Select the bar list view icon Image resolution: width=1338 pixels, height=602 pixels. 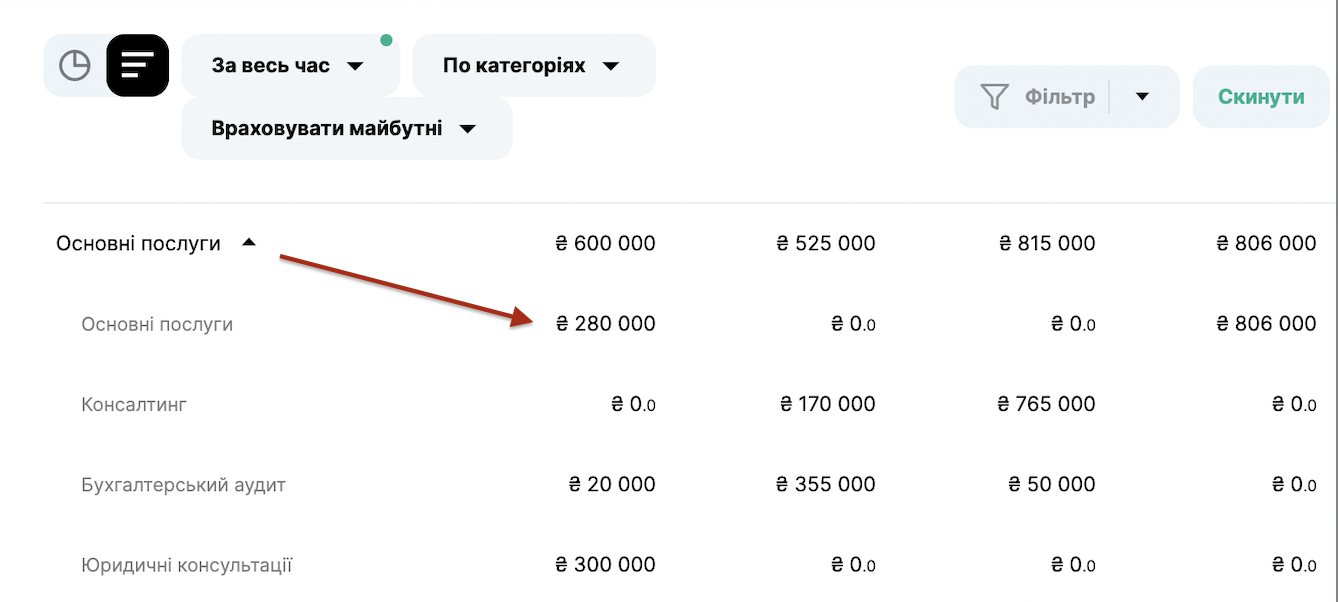pyautogui.click(x=138, y=66)
